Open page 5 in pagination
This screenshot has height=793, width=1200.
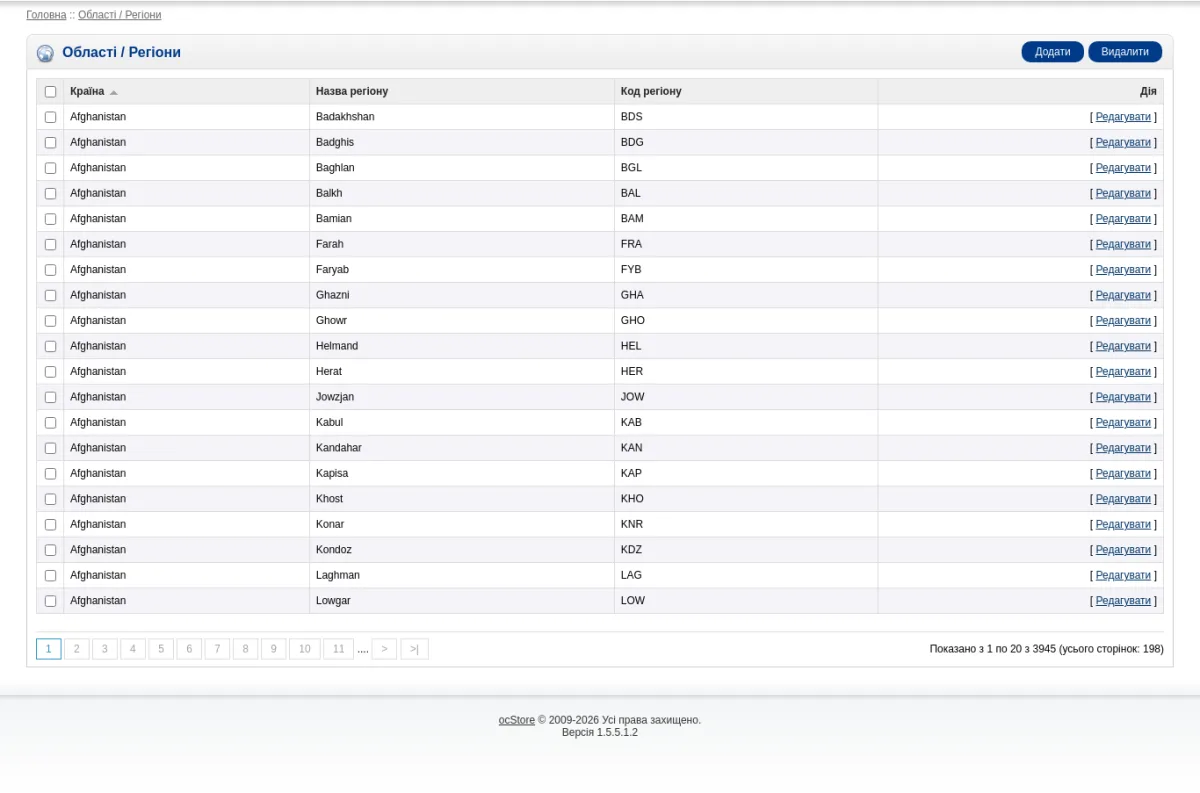point(161,649)
